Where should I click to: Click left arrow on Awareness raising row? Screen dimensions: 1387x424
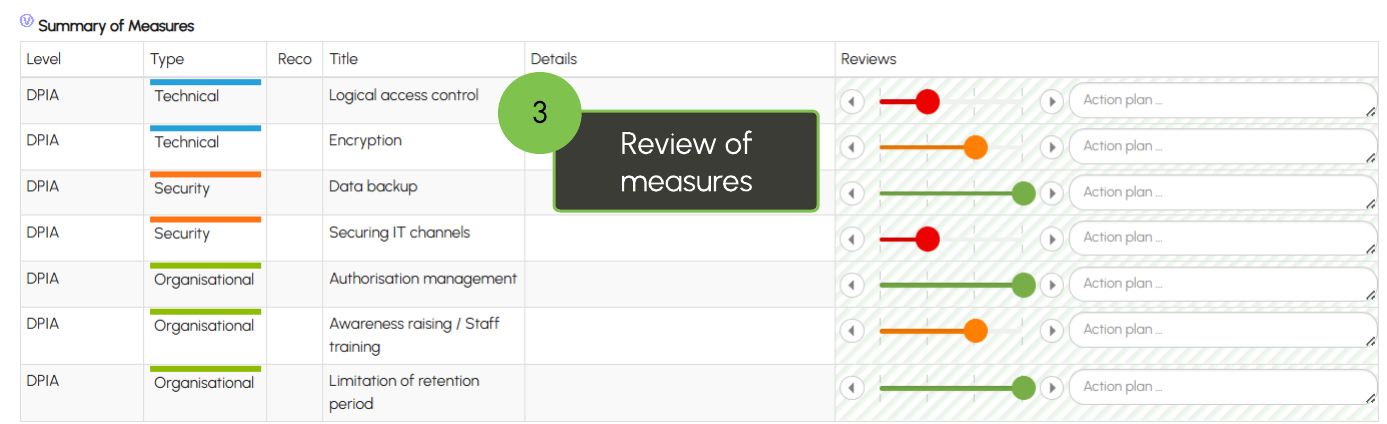(851, 331)
